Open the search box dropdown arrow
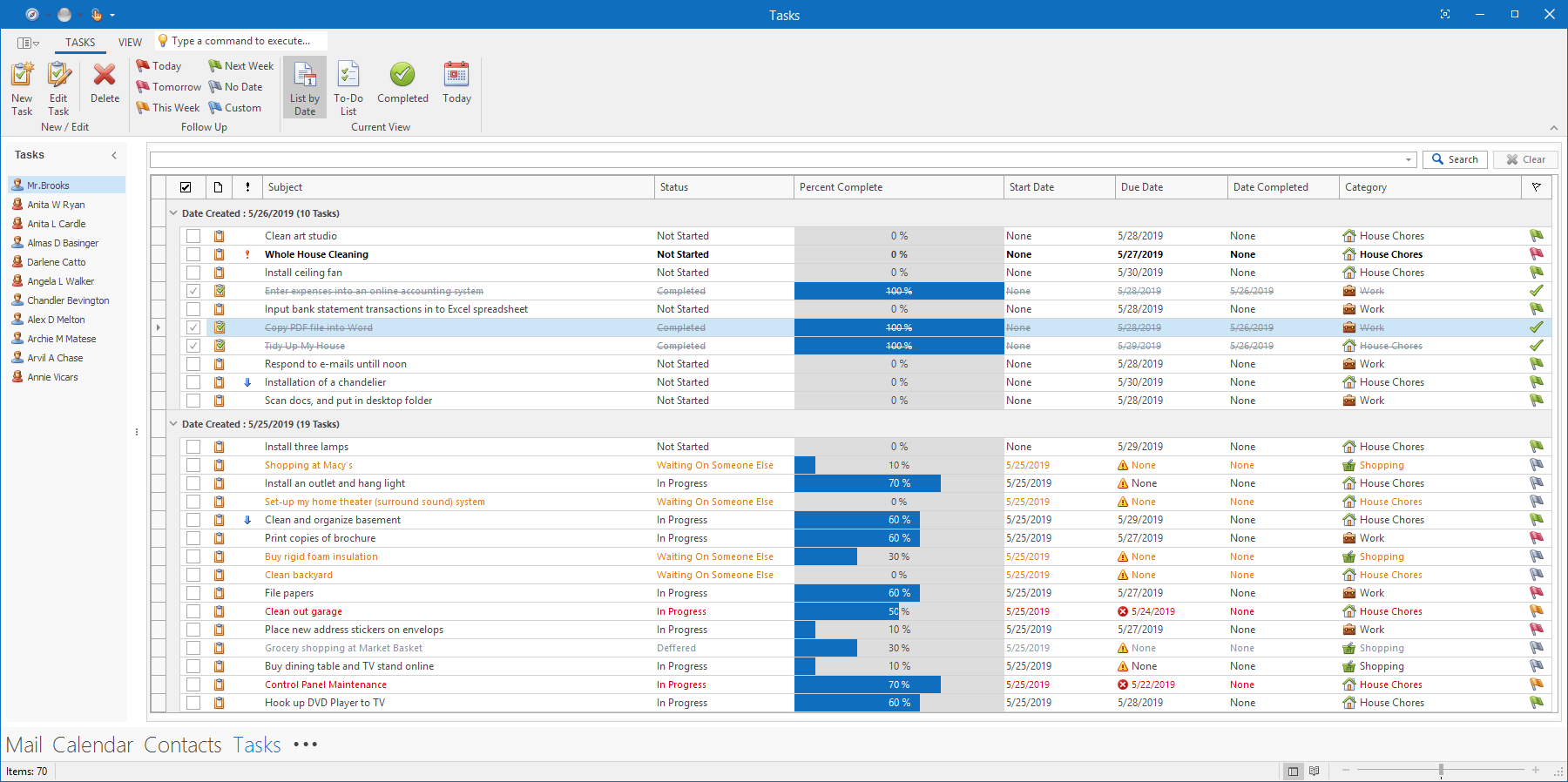 1409,160
